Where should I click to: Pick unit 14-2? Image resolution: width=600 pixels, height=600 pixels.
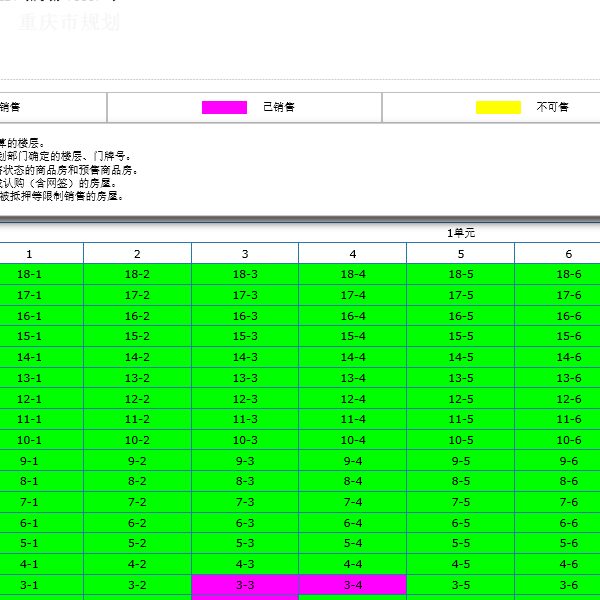[137, 357]
